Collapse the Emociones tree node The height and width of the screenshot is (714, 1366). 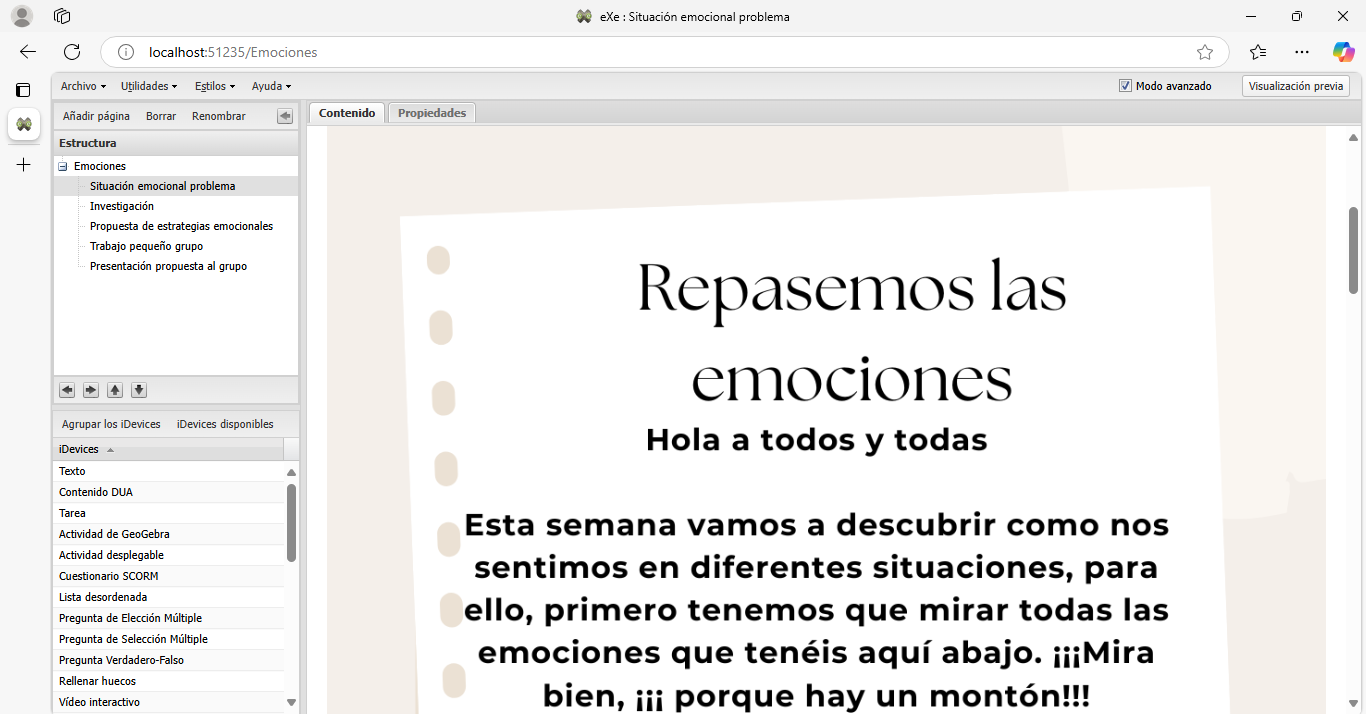pos(63,167)
